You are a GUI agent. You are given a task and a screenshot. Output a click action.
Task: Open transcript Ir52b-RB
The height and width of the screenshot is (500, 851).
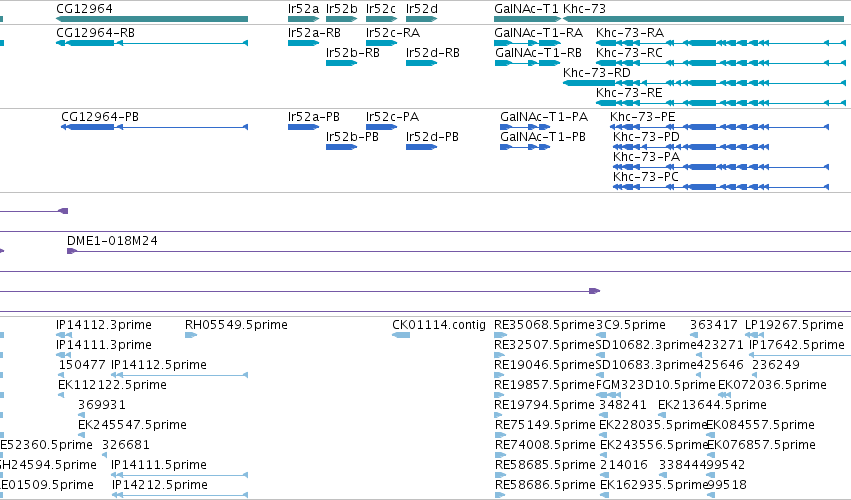point(353,53)
